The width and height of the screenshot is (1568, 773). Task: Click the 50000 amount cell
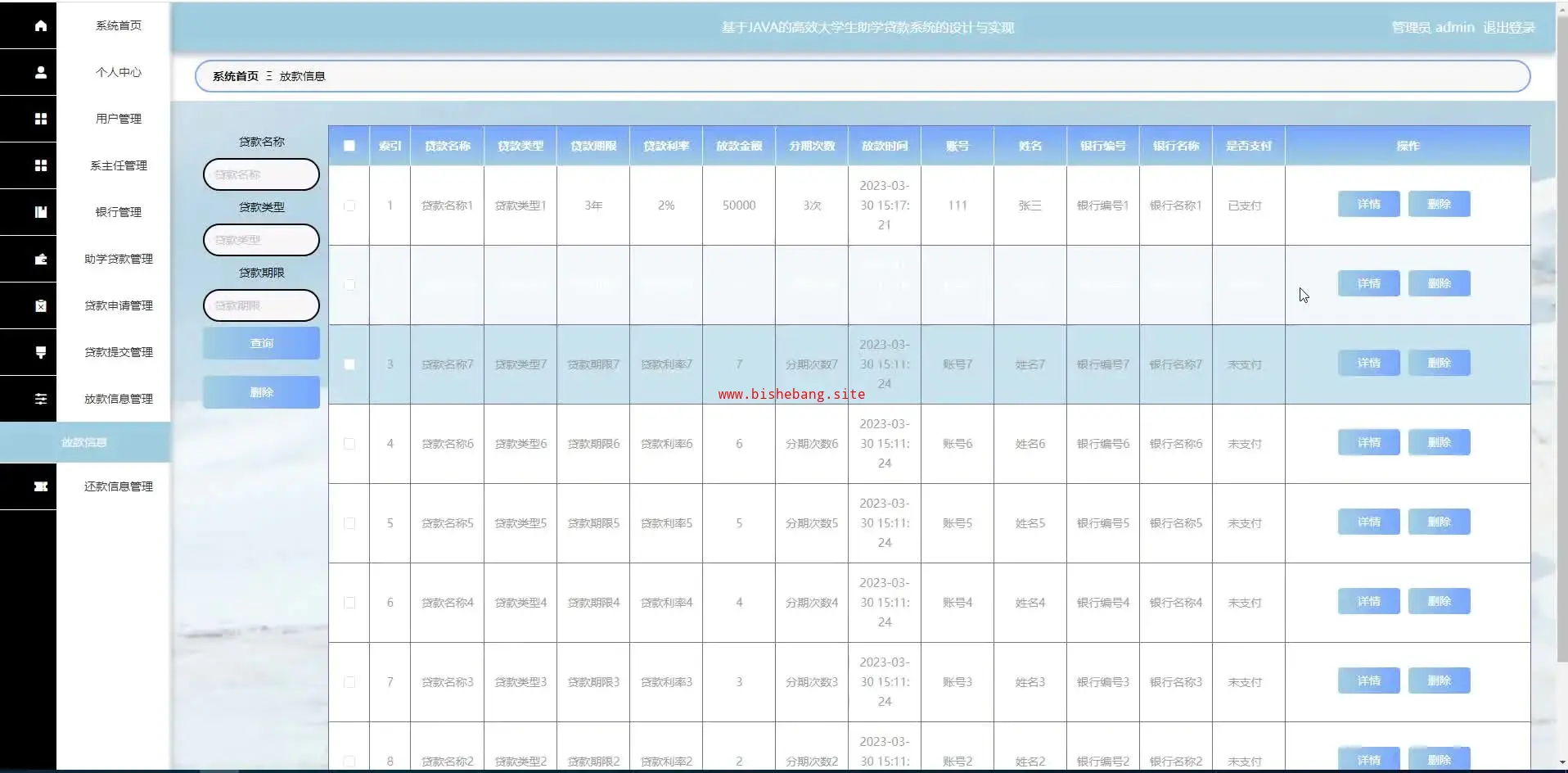(739, 206)
